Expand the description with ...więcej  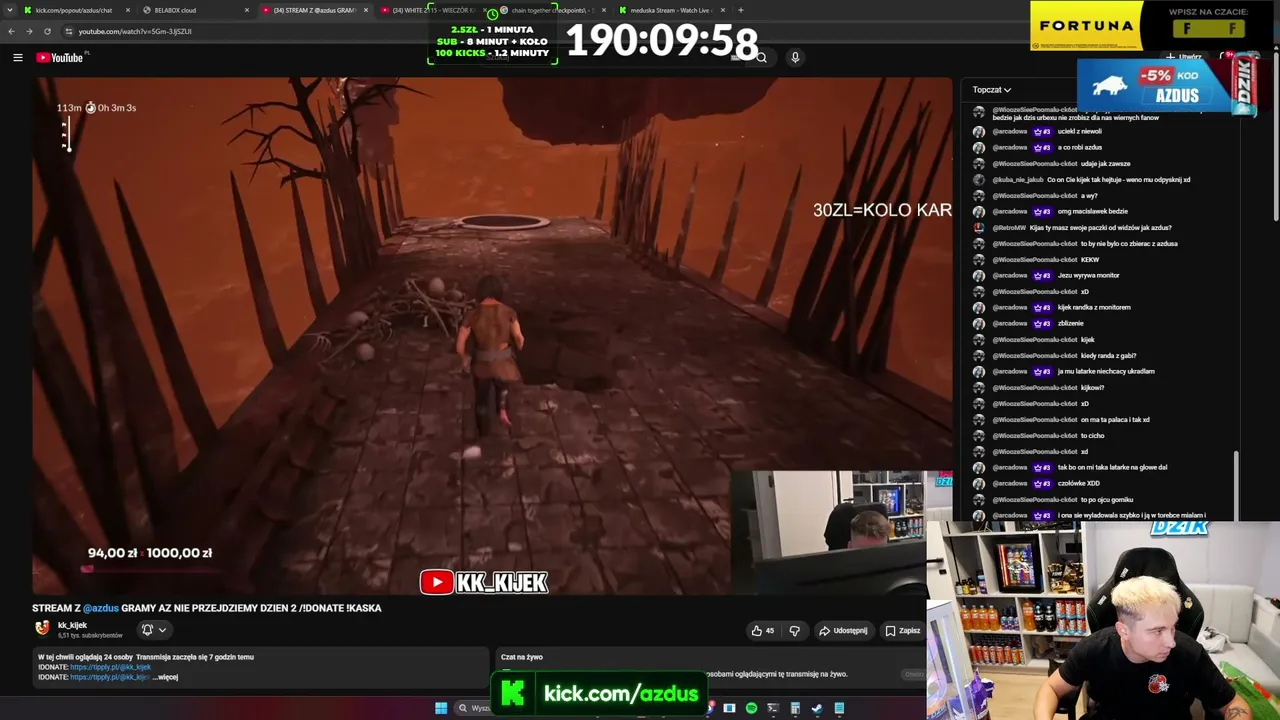166,677
